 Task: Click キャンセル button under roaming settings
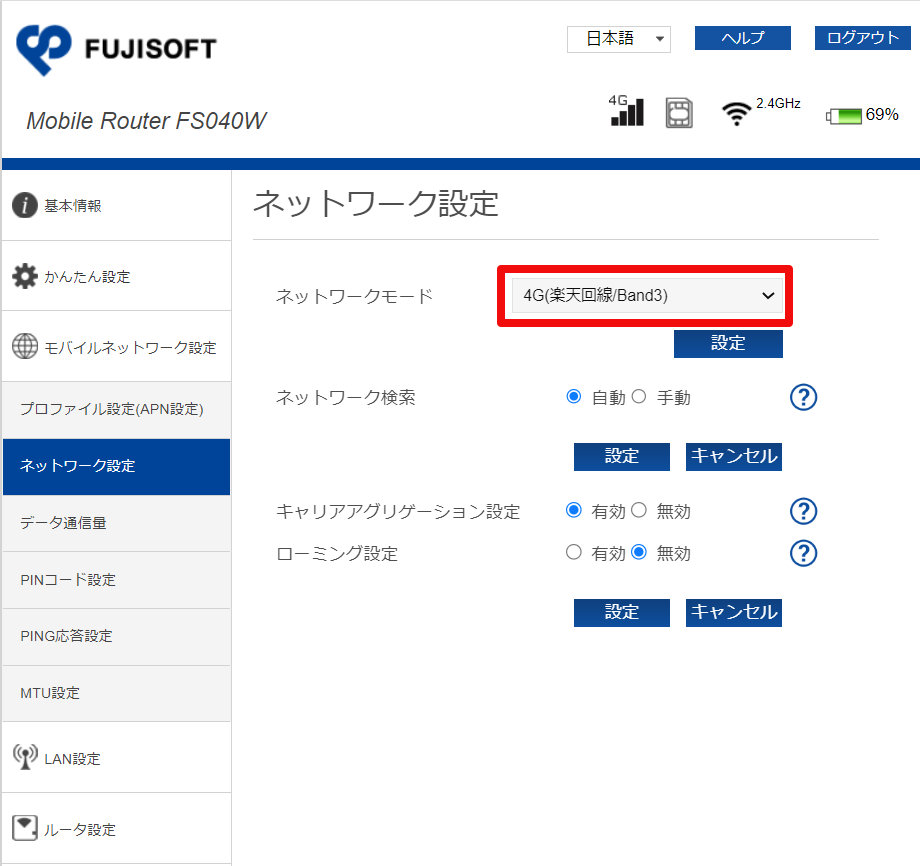pos(733,613)
